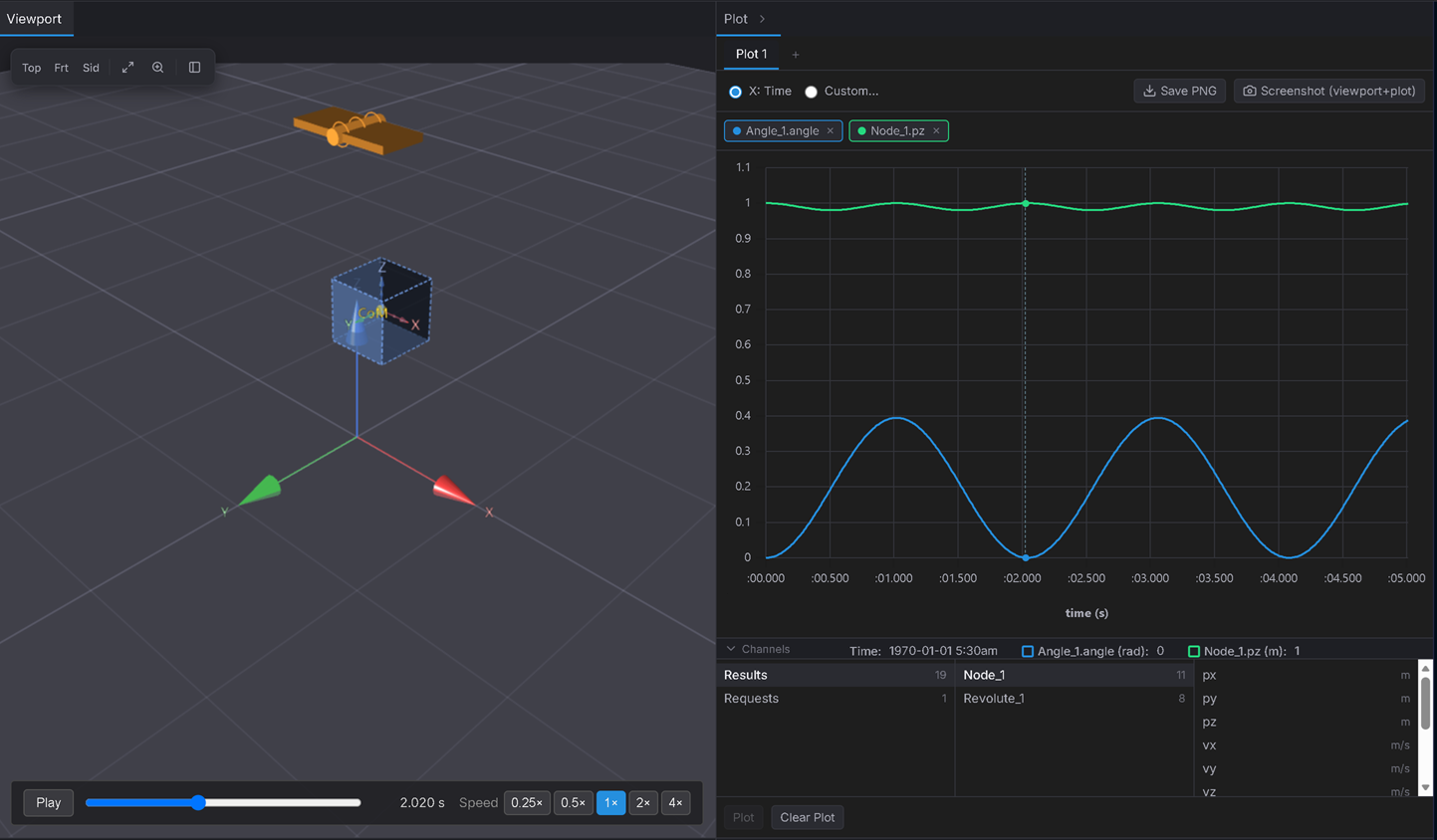Screen dimensions: 1437x840
Task: Set playback speed to 4×
Action: pos(675,802)
